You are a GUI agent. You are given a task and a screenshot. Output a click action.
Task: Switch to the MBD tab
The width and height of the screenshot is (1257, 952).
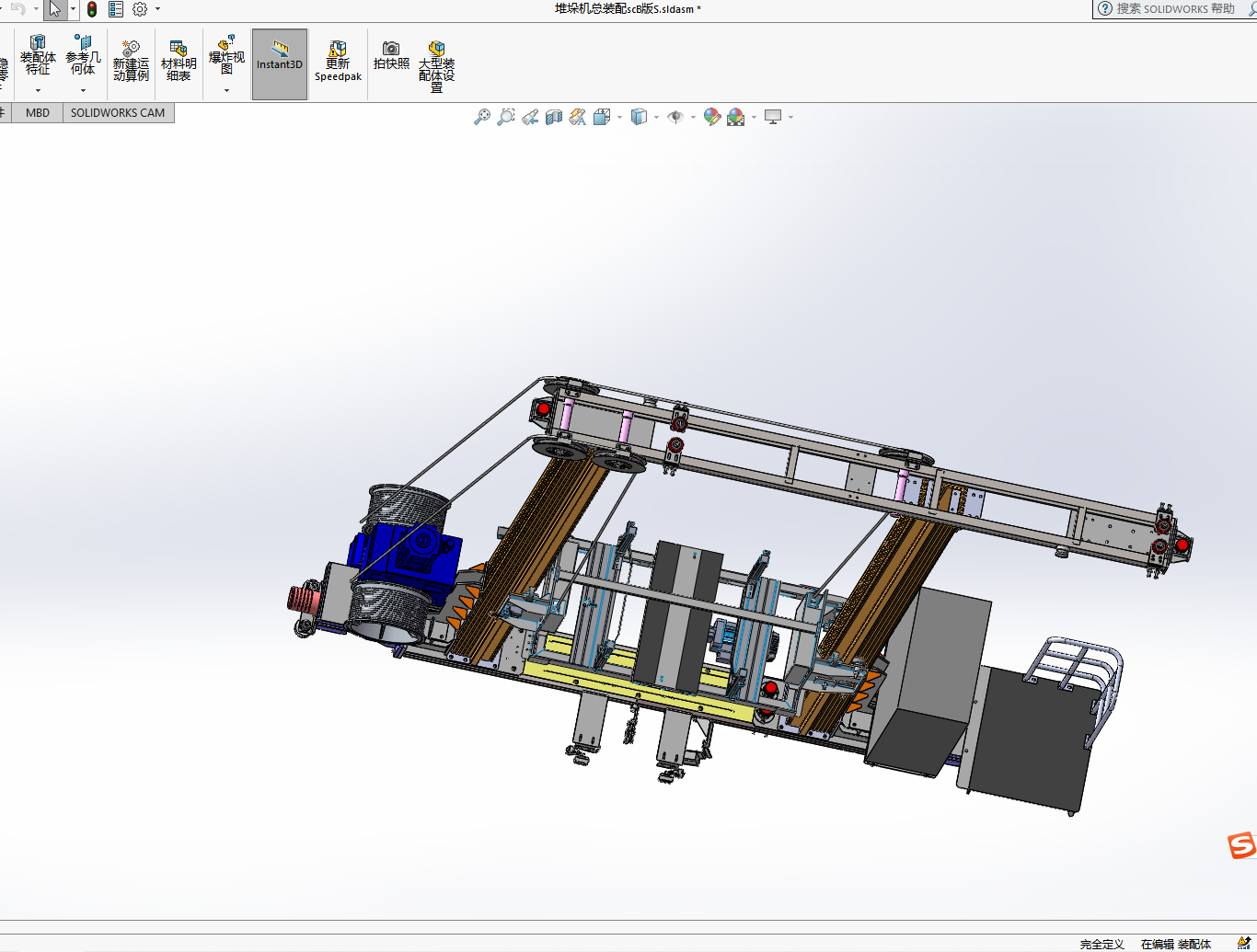point(38,113)
